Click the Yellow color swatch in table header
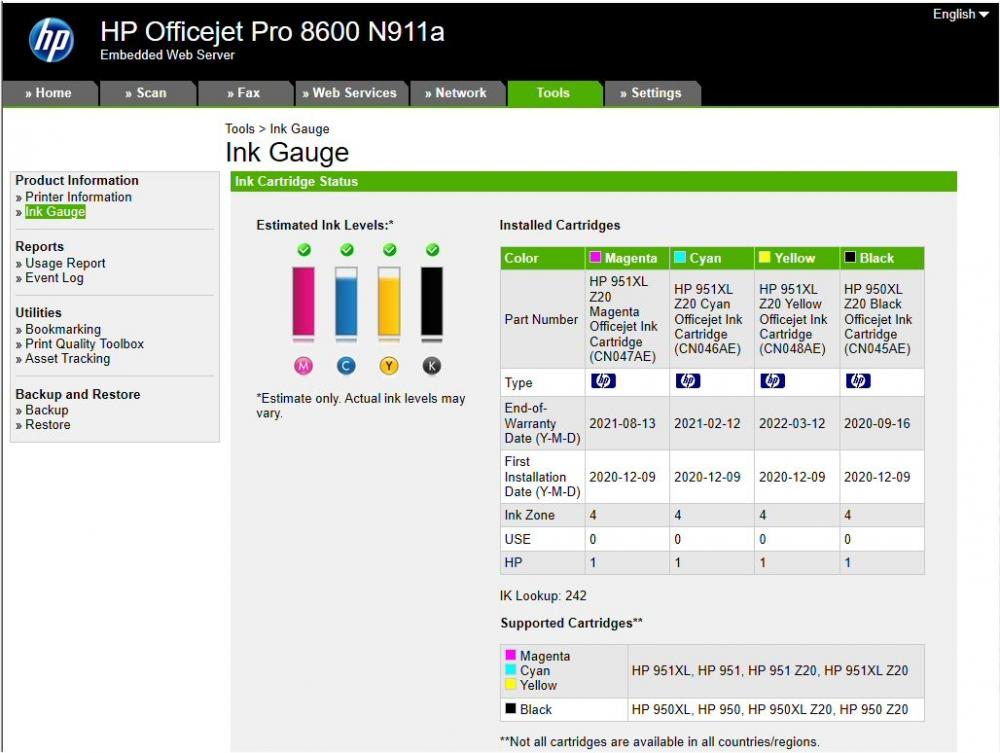The image size is (1000, 753). (x=764, y=257)
